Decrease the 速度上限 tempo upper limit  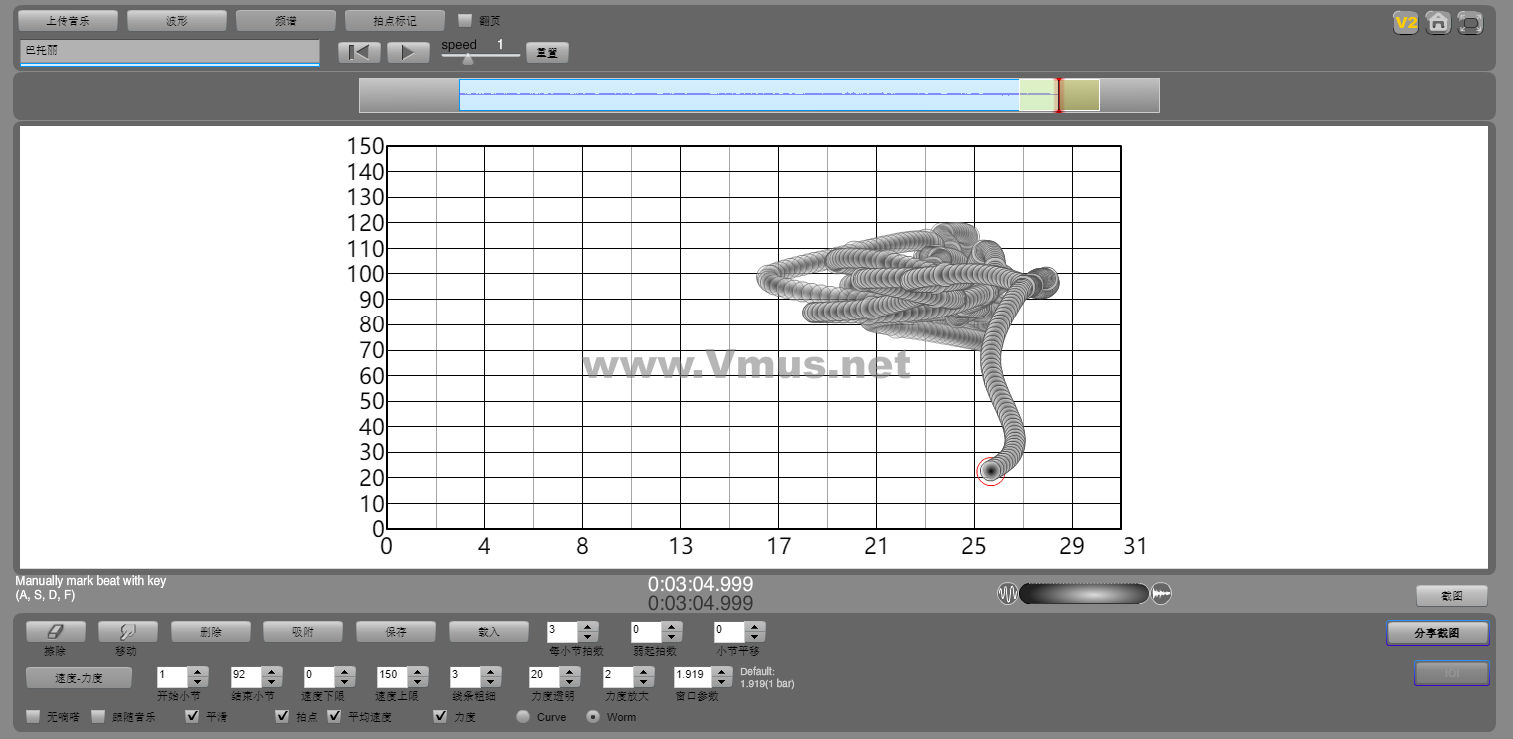[x=418, y=682]
